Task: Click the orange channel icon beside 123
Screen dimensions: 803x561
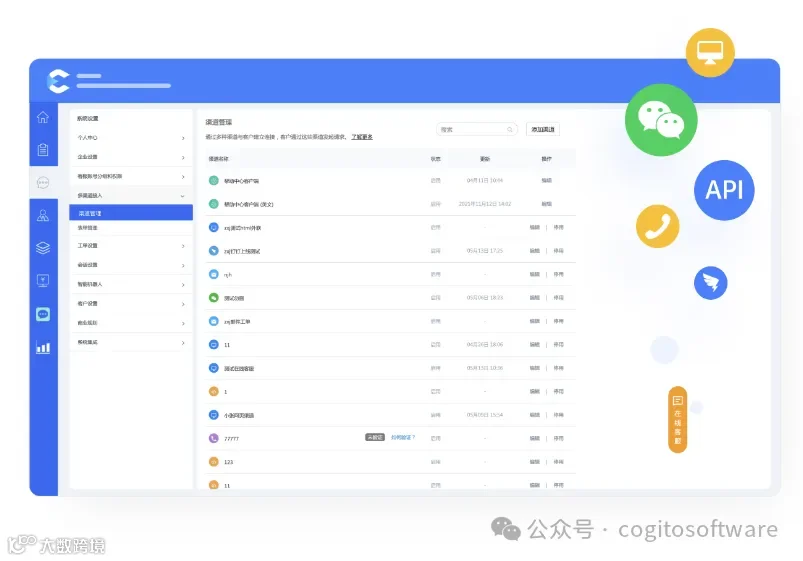Action: [x=214, y=462]
